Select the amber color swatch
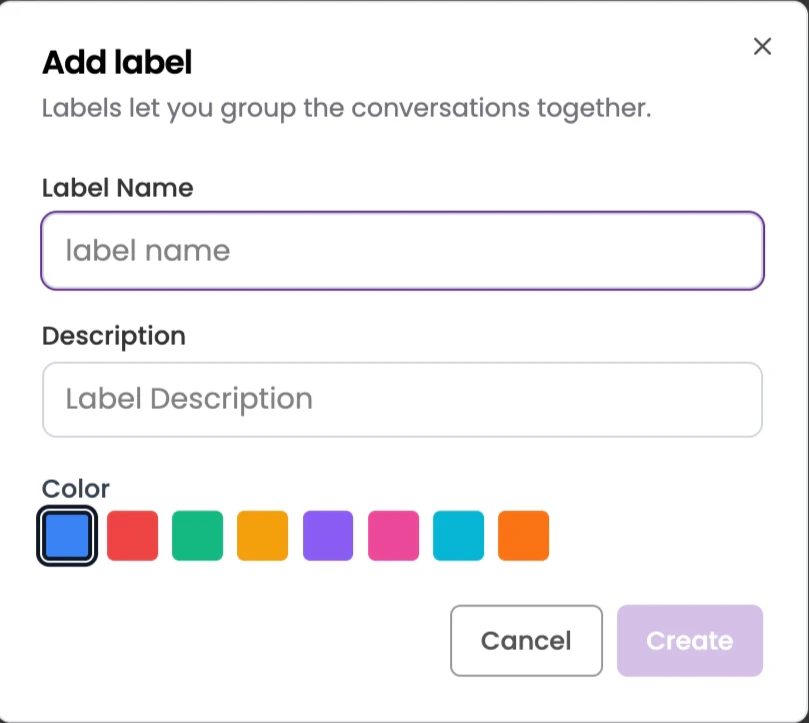Viewport: 809px width, 723px height. [262, 535]
